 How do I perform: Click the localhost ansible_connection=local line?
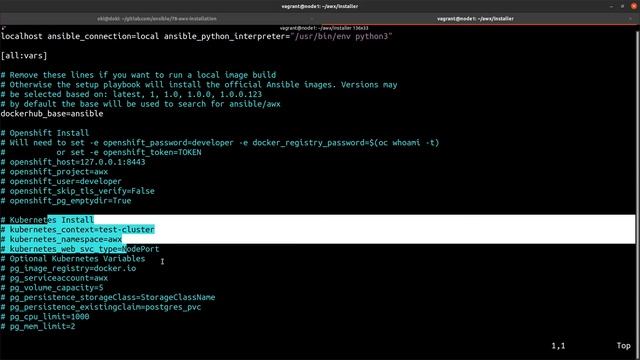coord(196,36)
